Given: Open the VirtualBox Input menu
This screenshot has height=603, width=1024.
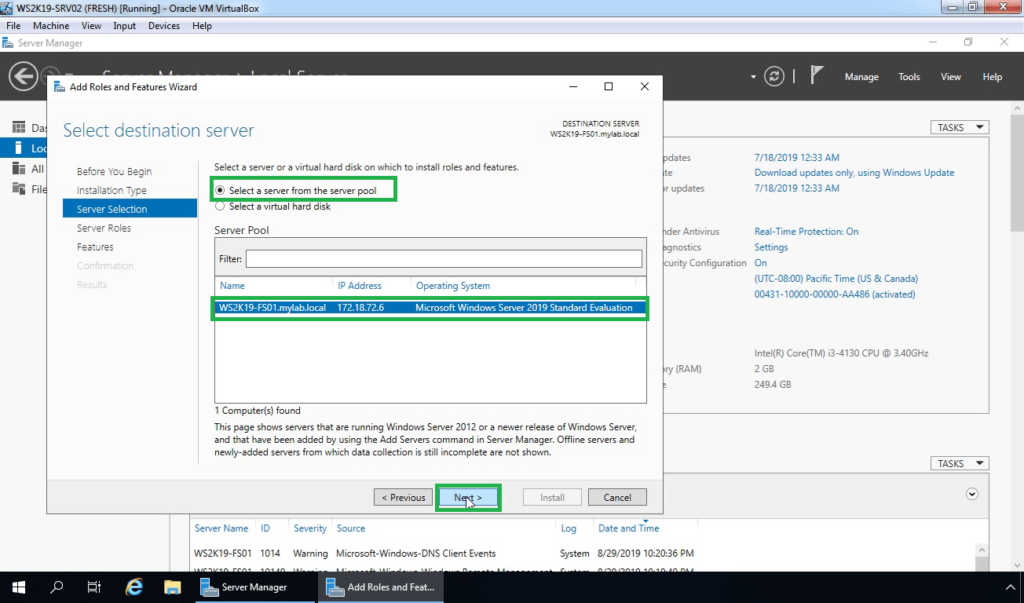Looking at the screenshot, I should pos(124,25).
